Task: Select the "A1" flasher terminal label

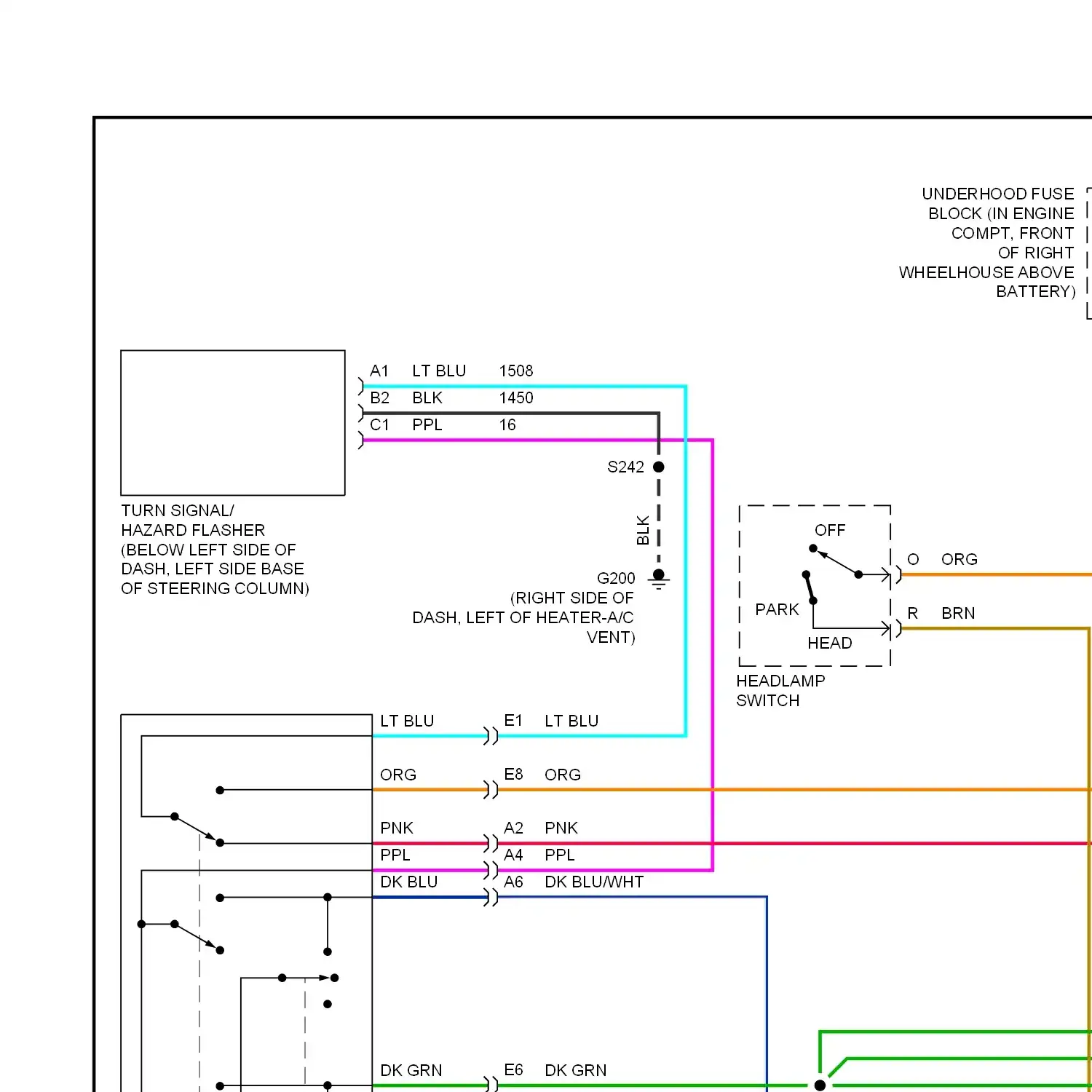Action: [379, 371]
